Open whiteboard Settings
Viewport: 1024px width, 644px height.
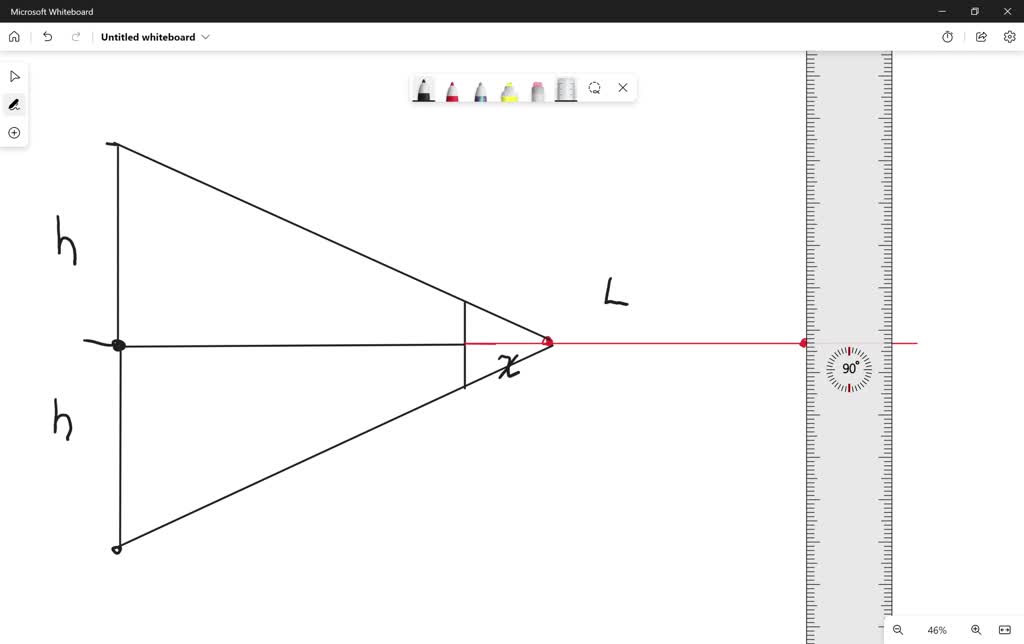pyautogui.click(x=1009, y=36)
